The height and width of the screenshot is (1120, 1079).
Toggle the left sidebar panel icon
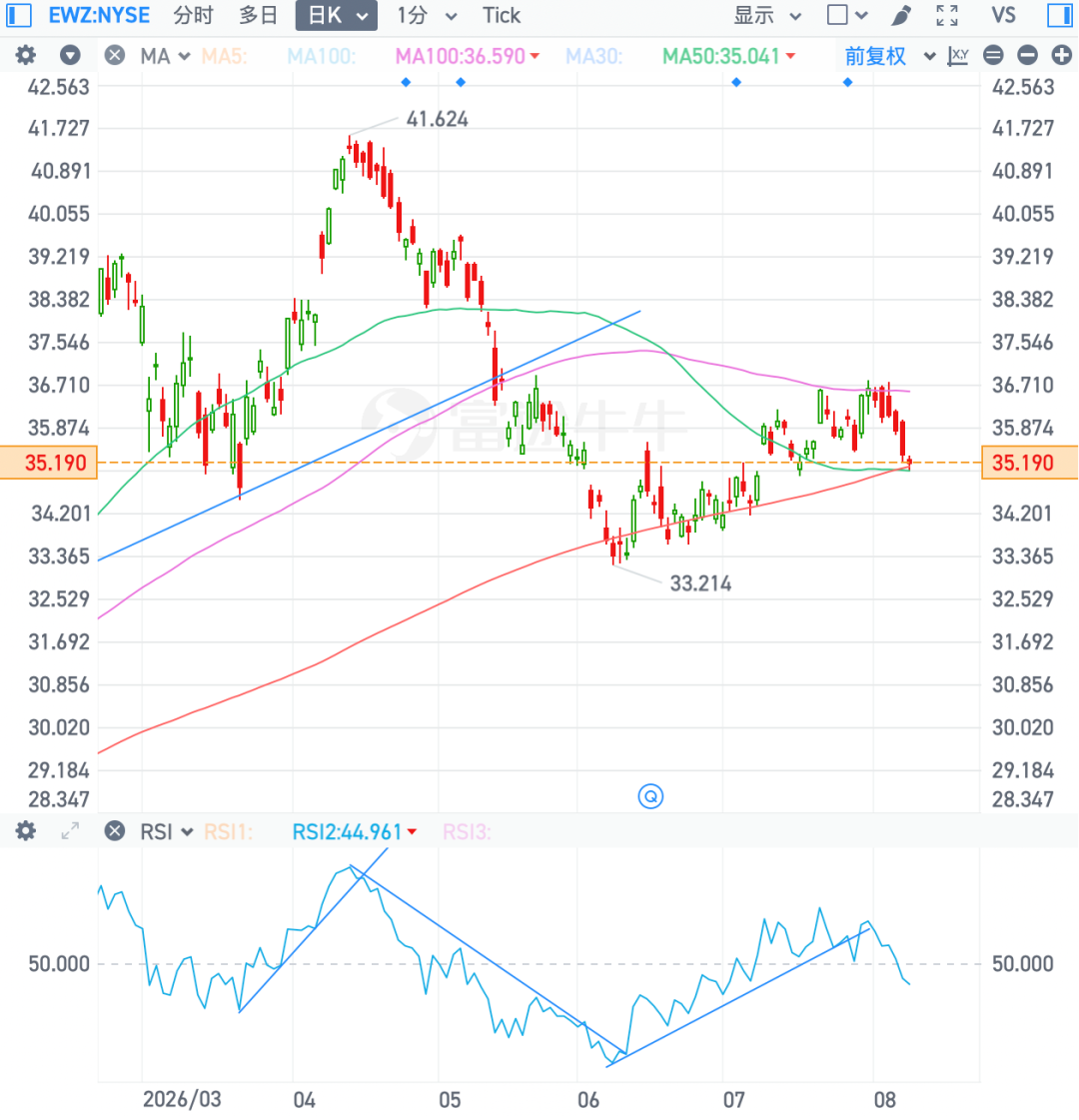point(19,15)
